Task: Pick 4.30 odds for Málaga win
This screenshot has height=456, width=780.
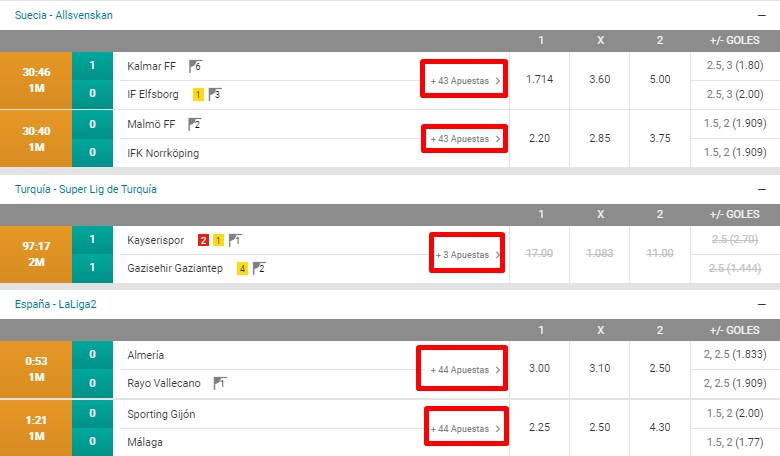Action: (x=660, y=427)
